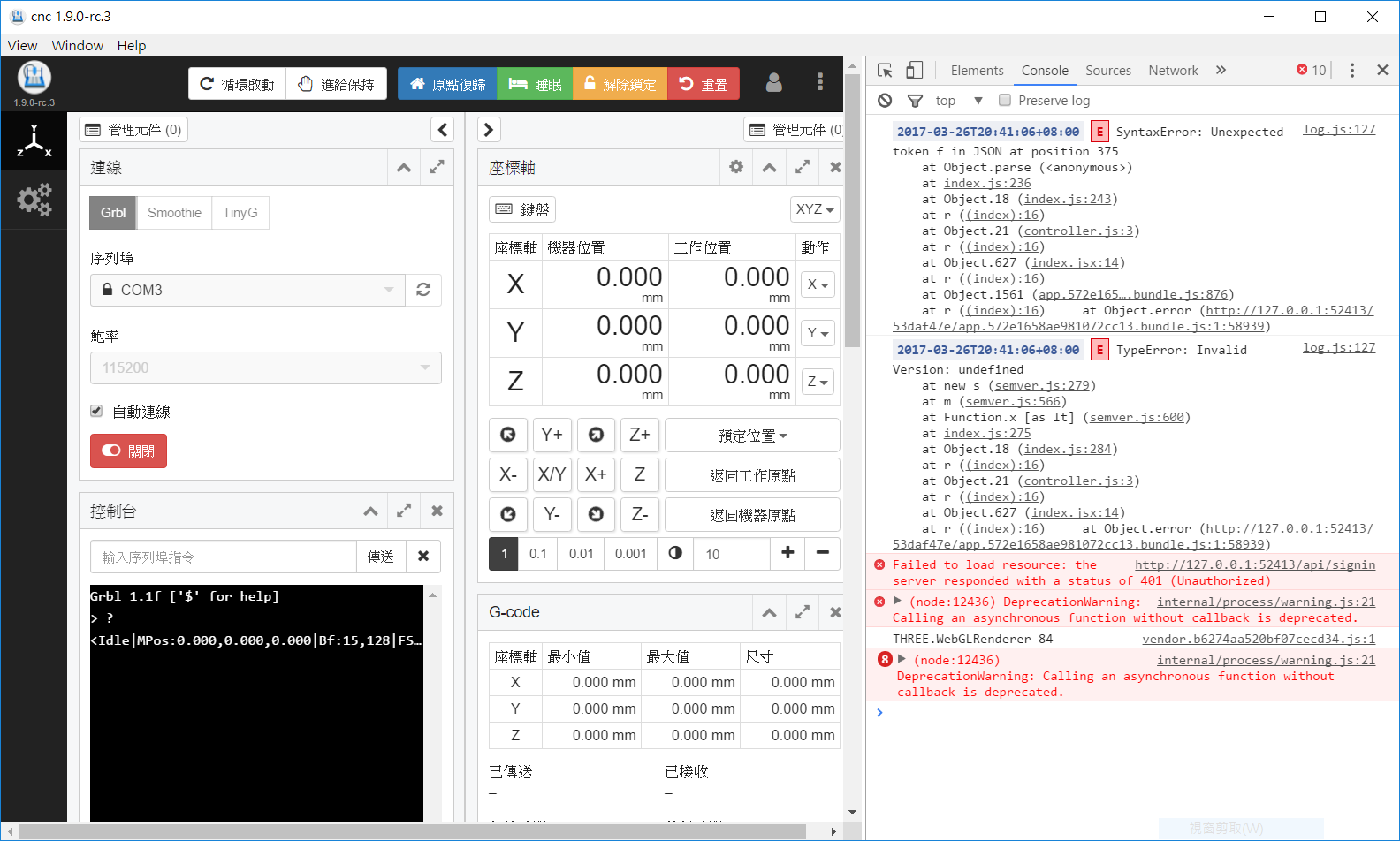Click the clear console input X button

click(x=423, y=557)
